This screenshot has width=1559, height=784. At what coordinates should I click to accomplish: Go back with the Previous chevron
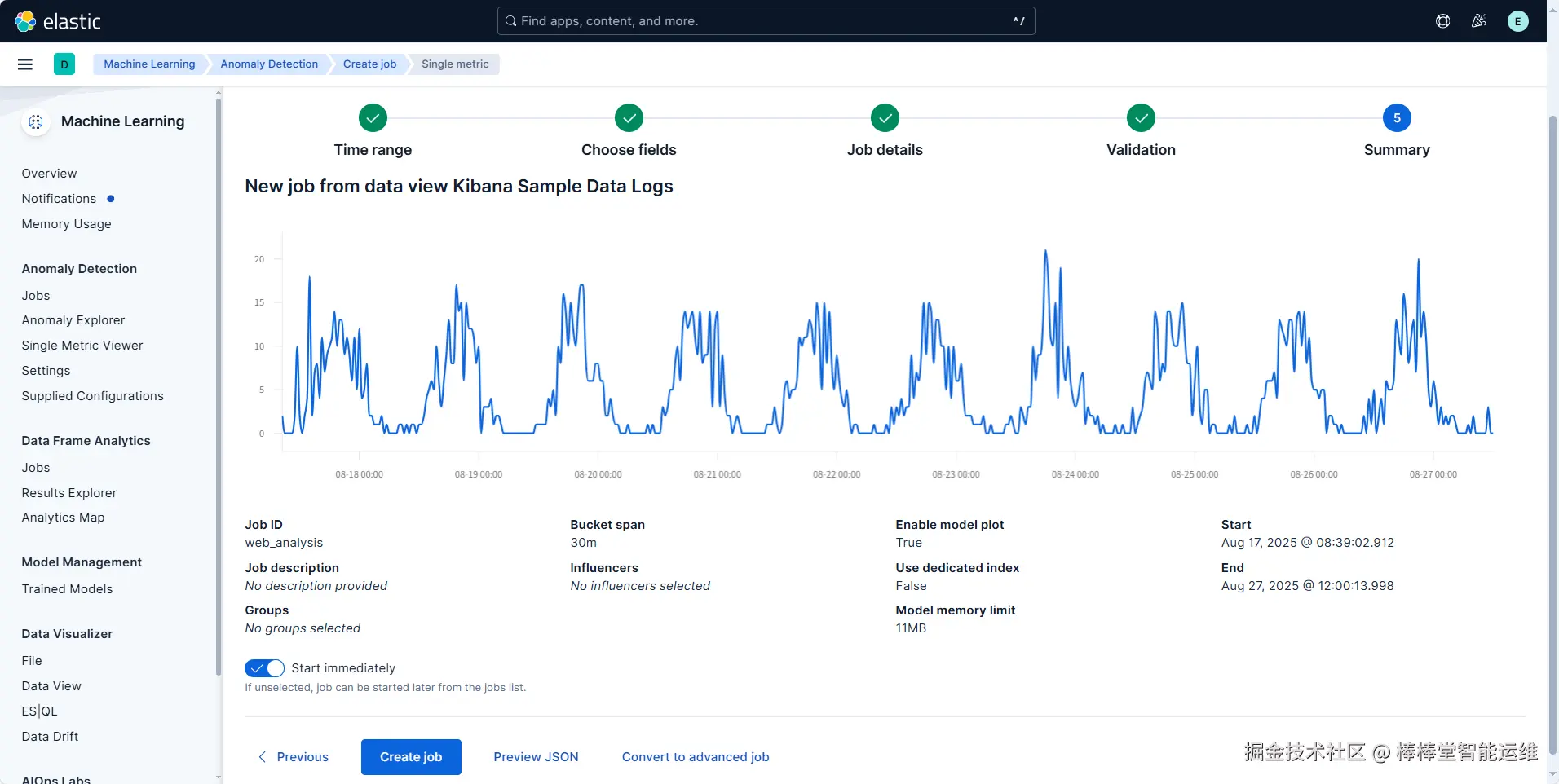263,757
